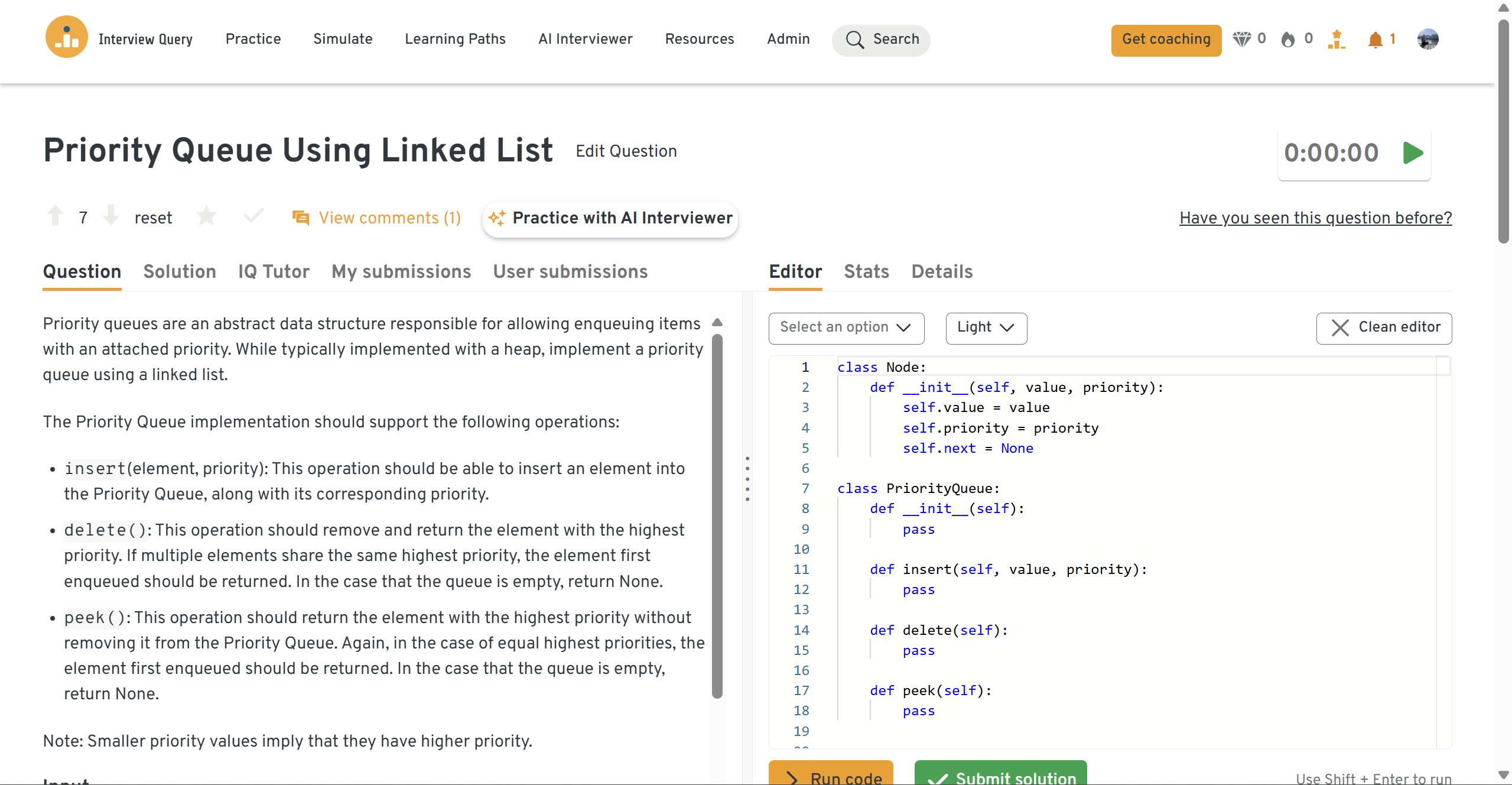Open the Select an option dropdown
Image resolution: width=1512 pixels, height=785 pixels.
point(846,327)
